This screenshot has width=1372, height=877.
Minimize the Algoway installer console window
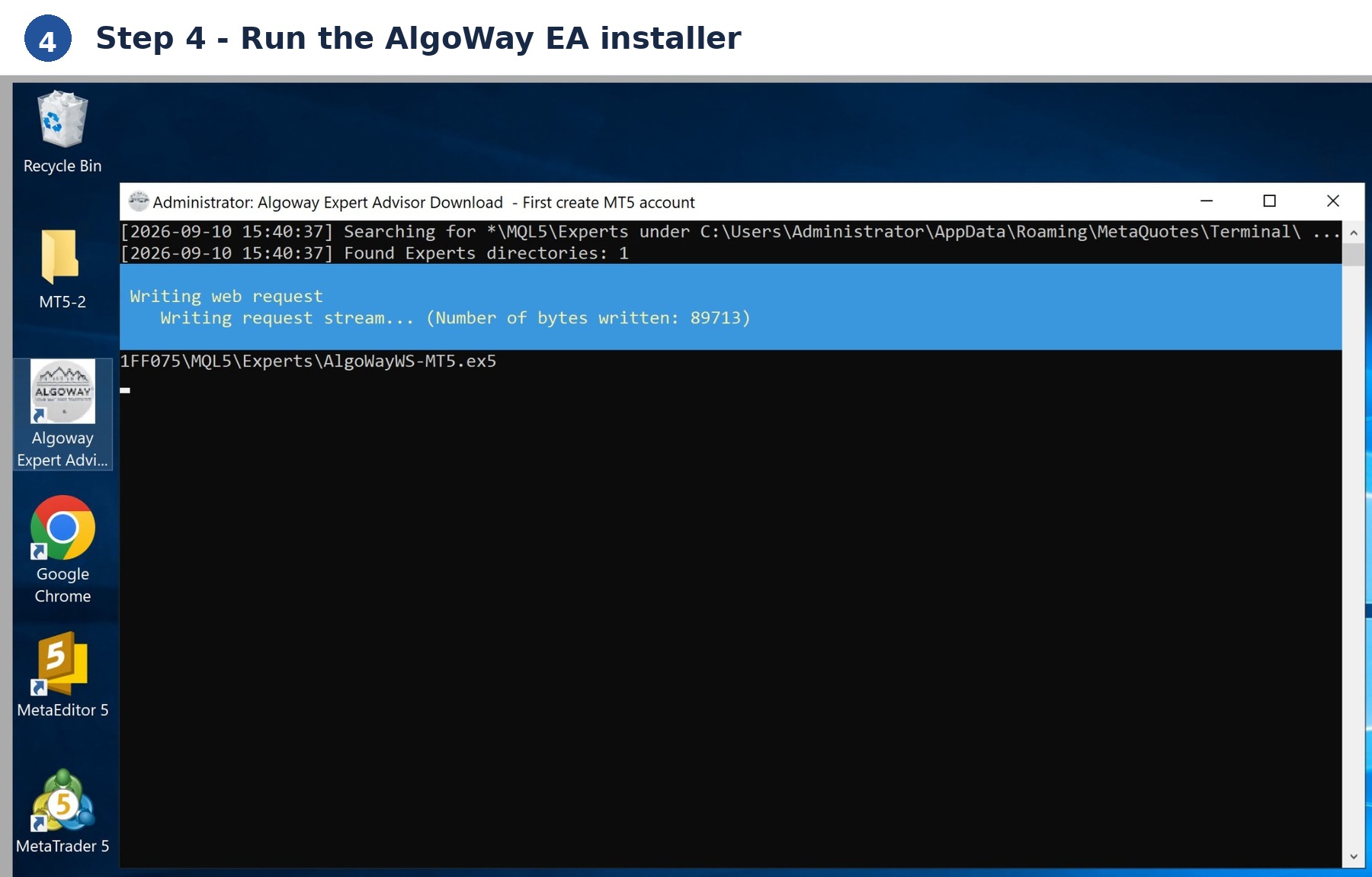coord(1207,201)
